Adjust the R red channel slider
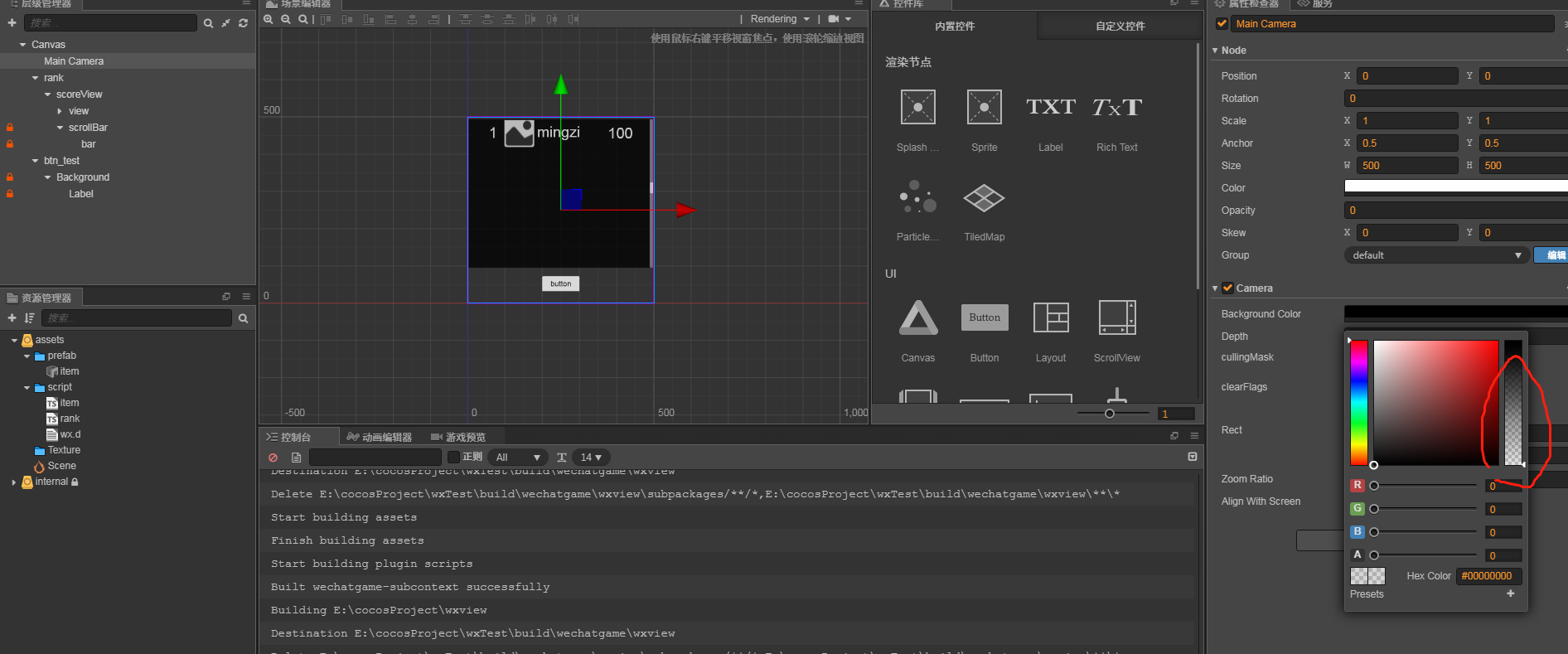This screenshot has width=1568, height=654. click(1425, 486)
